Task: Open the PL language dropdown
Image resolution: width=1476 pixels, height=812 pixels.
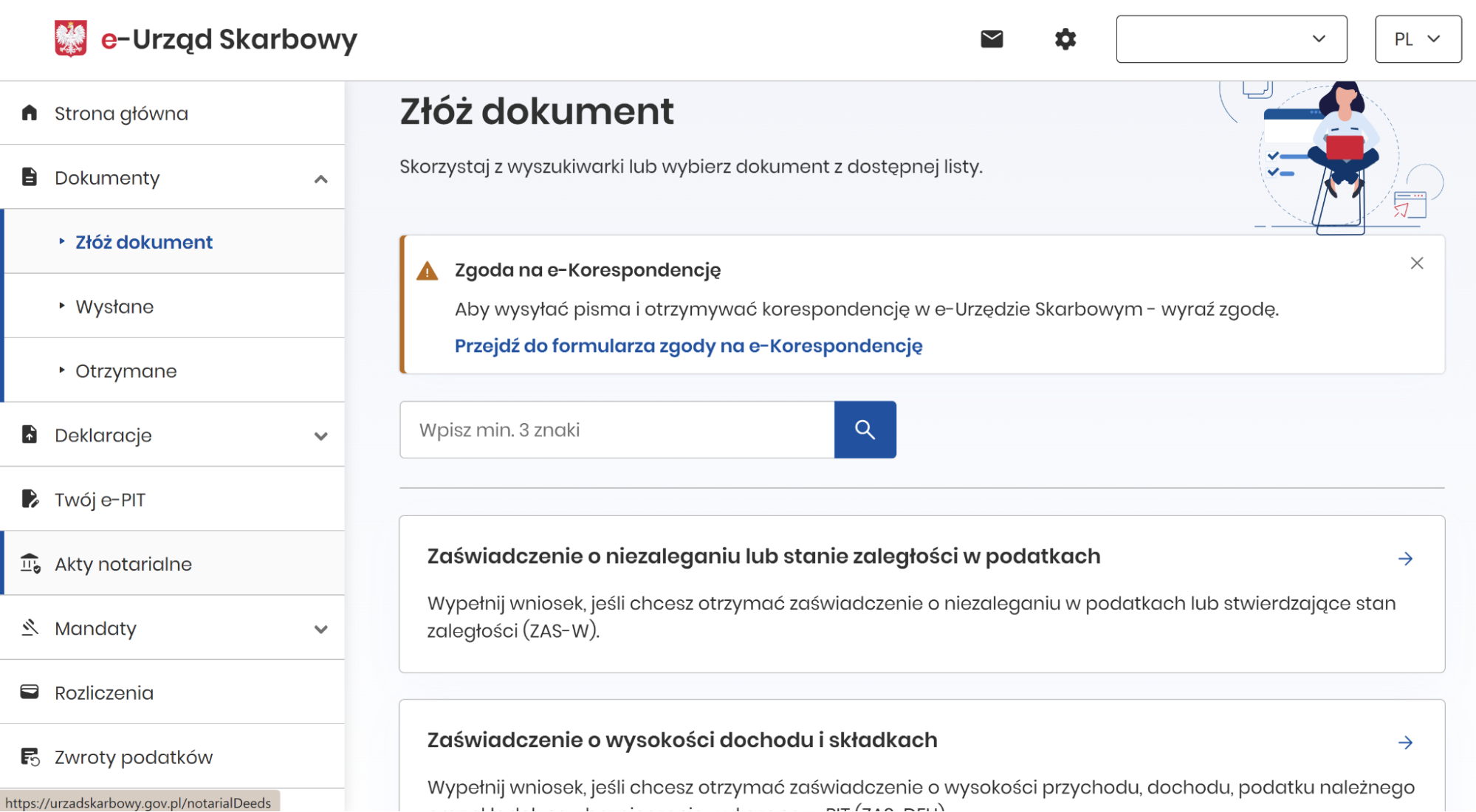Action: (x=1418, y=39)
